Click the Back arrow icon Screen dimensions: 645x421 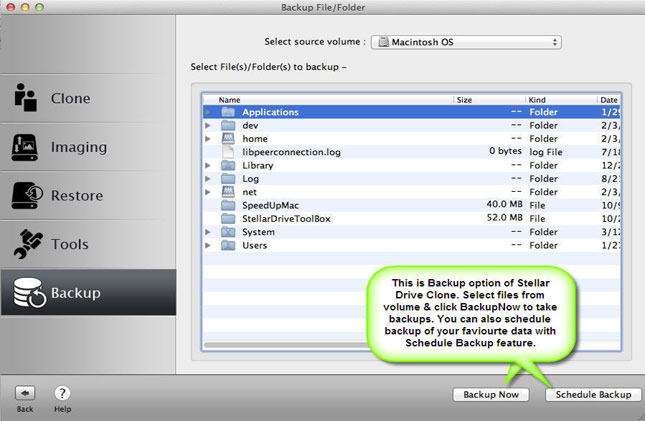point(25,393)
